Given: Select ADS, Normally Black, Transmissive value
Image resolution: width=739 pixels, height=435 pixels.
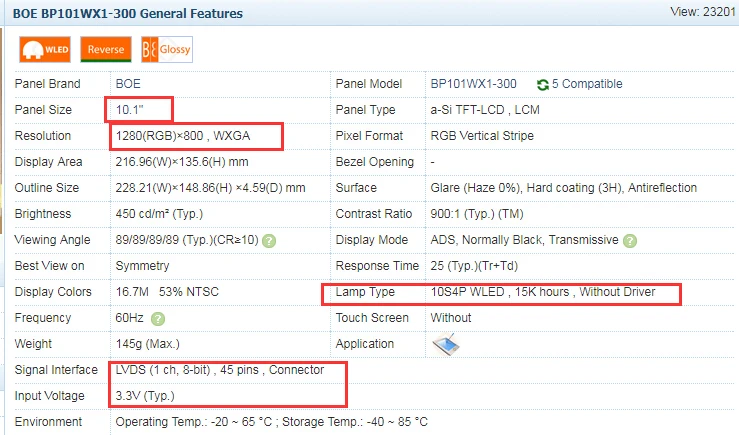Looking at the screenshot, I should coord(524,240).
